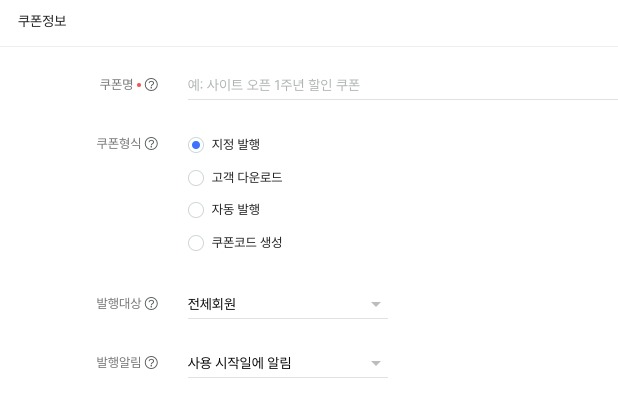Screen dimensions: 618x400
Task: Open the 쿠폰형식 help tooltip icon
Action: (152, 144)
